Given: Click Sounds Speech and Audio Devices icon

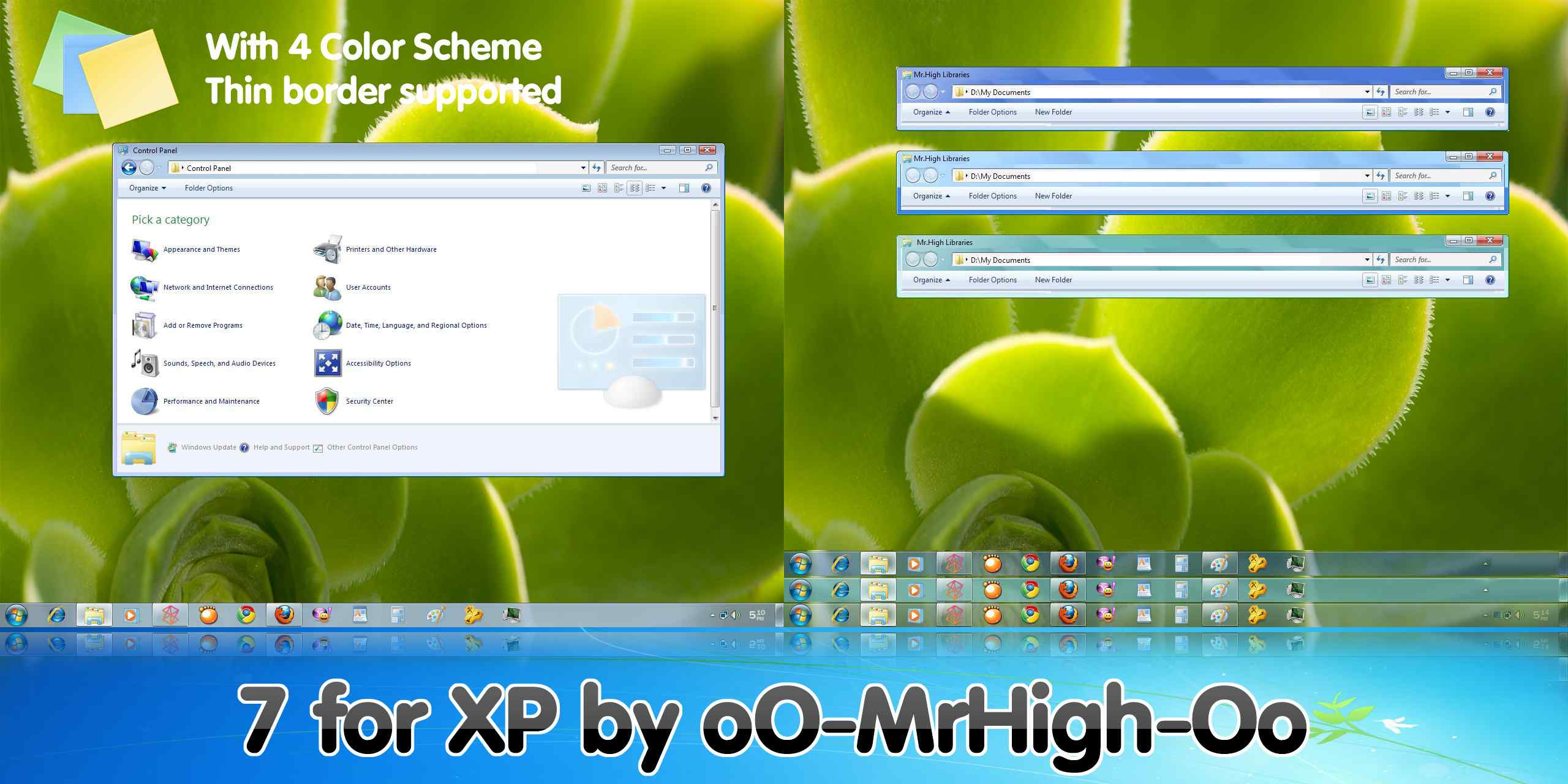Looking at the screenshot, I should 143,363.
